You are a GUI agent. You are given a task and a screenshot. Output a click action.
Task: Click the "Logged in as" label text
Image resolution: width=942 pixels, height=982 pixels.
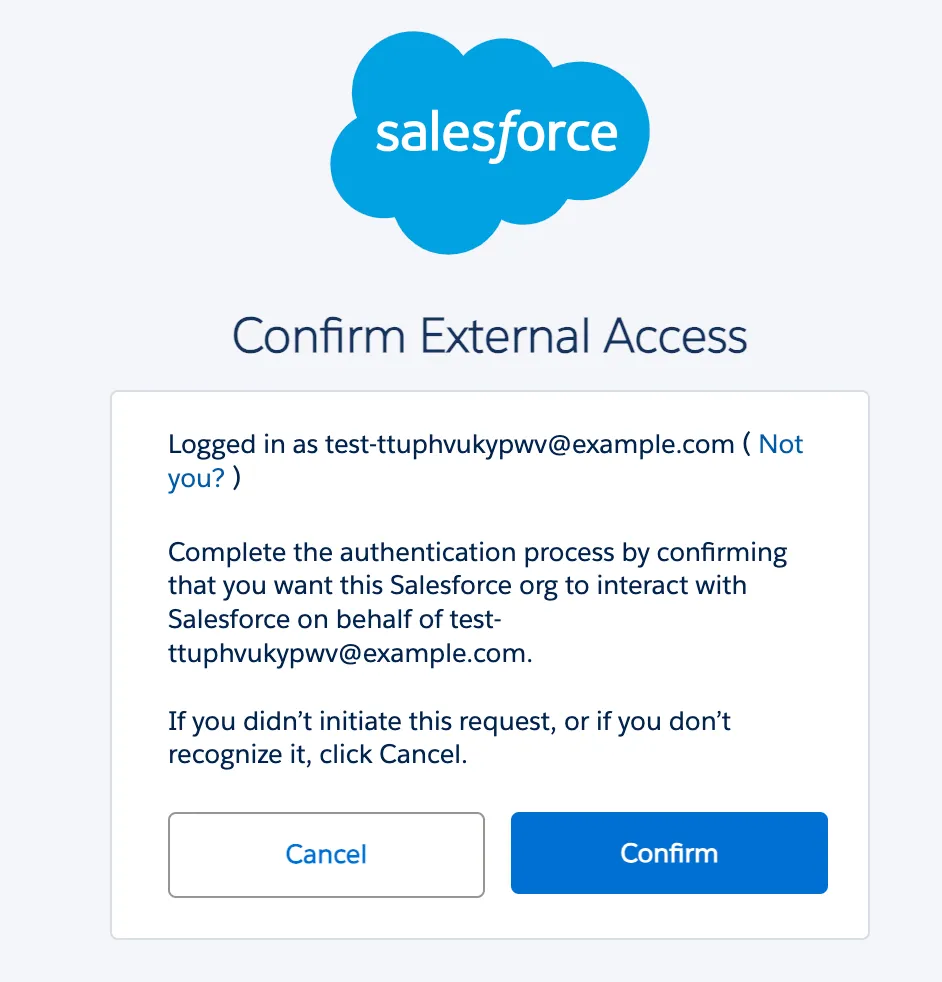(243, 445)
